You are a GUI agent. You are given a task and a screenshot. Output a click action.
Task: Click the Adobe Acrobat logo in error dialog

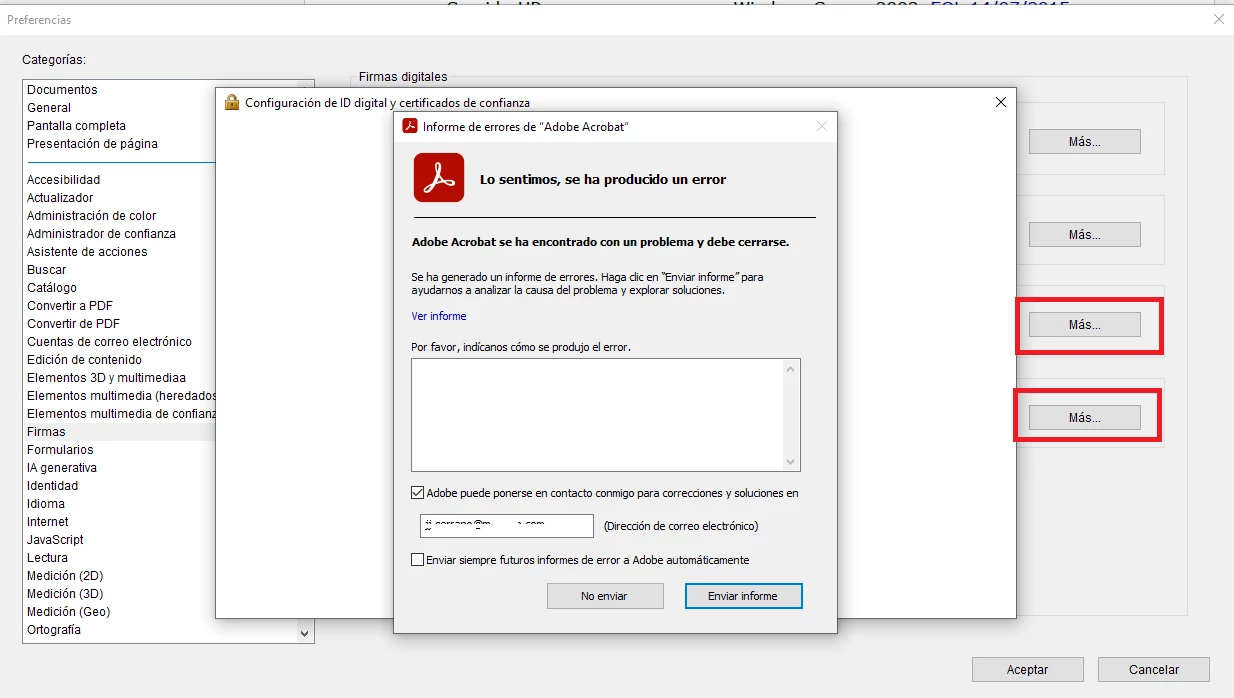(439, 178)
